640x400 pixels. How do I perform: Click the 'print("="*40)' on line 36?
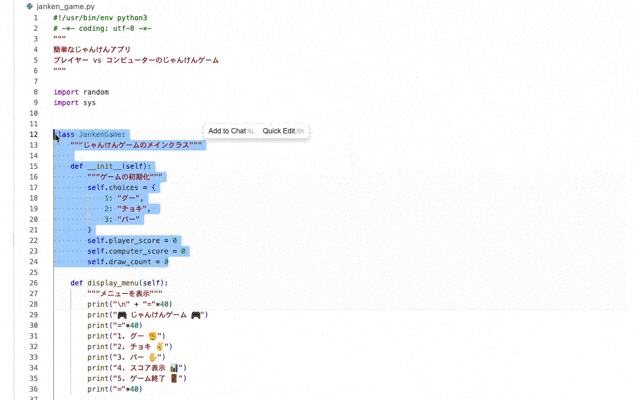(x=115, y=389)
